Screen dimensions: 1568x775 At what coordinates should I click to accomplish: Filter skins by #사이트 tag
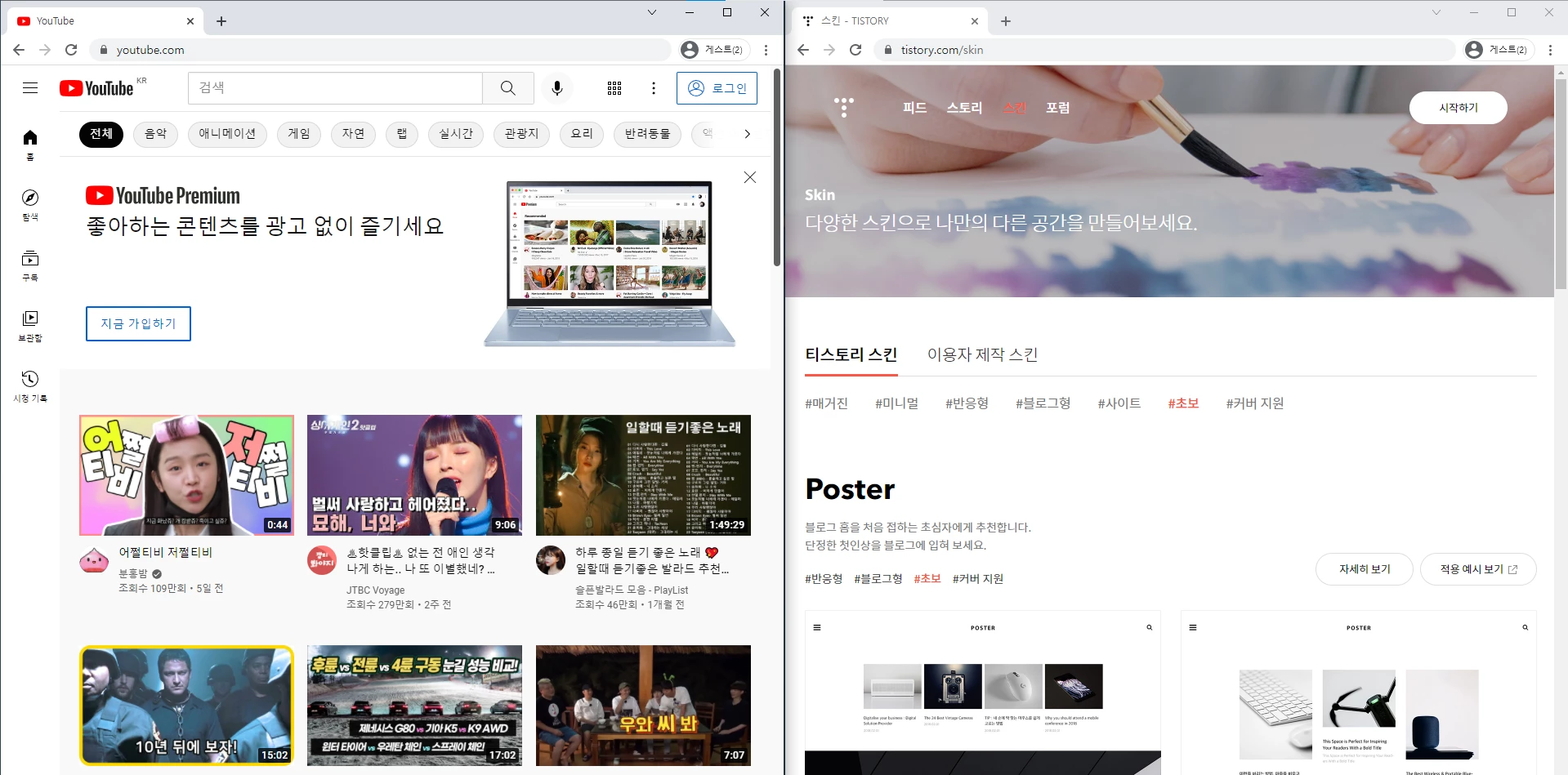(1119, 403)
